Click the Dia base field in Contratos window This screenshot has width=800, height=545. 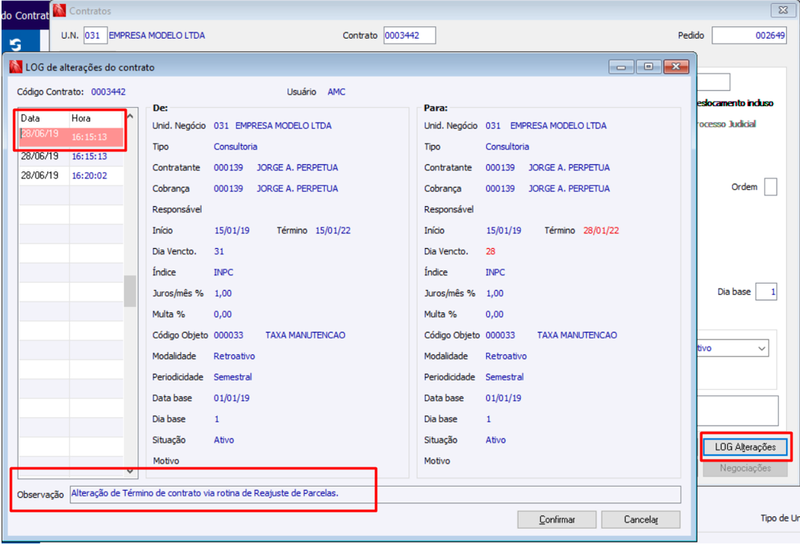click(766, 292)
